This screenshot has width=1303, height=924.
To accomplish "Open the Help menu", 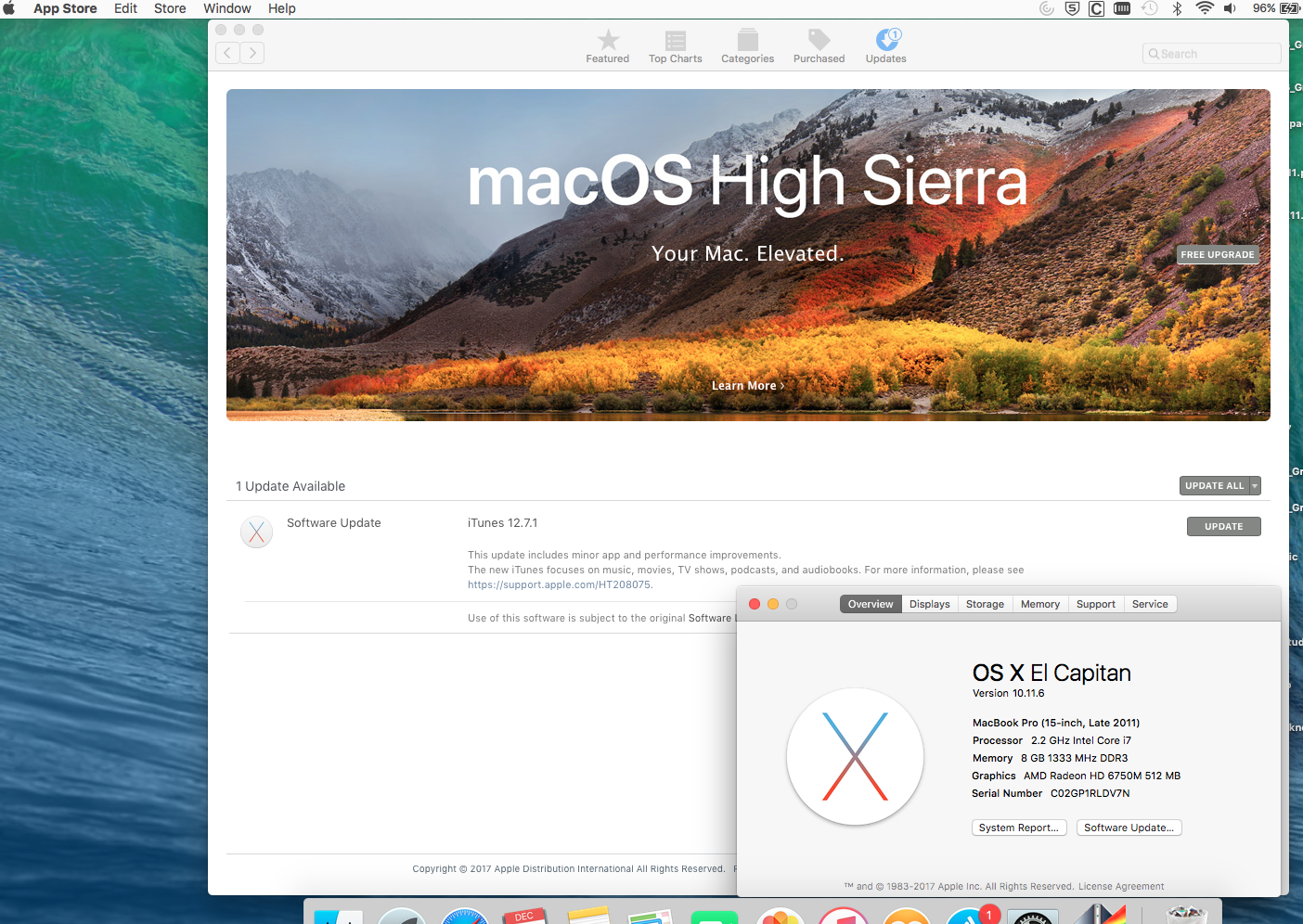I will point(282,8).
